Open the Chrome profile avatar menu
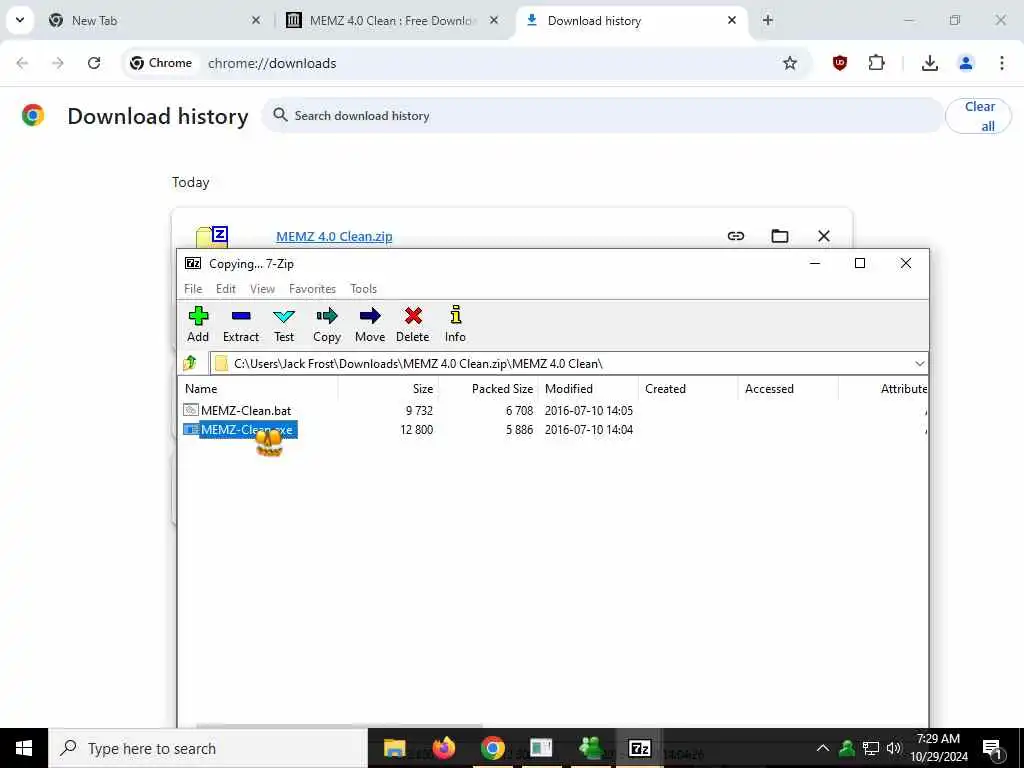This screenshot has width=1024, height=768. 965,63
